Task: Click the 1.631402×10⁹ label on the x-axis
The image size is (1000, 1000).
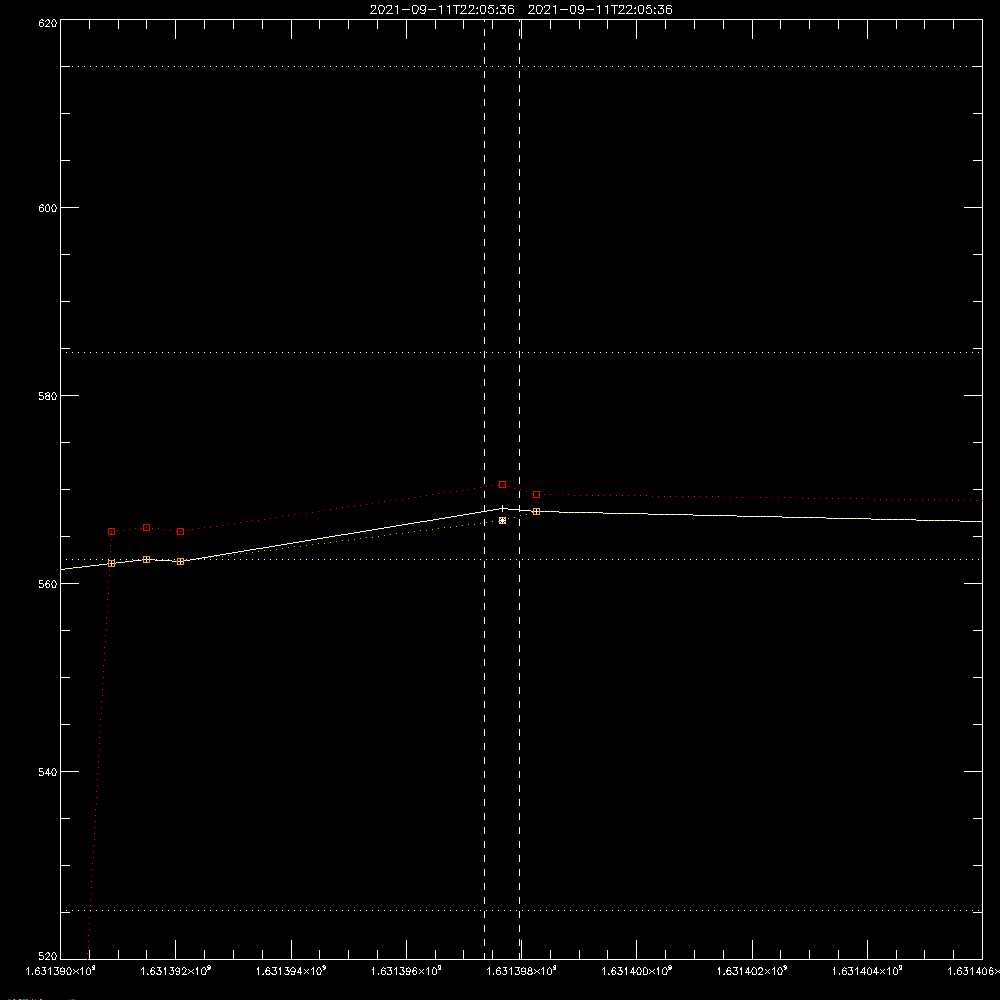Action: [753, 971]
